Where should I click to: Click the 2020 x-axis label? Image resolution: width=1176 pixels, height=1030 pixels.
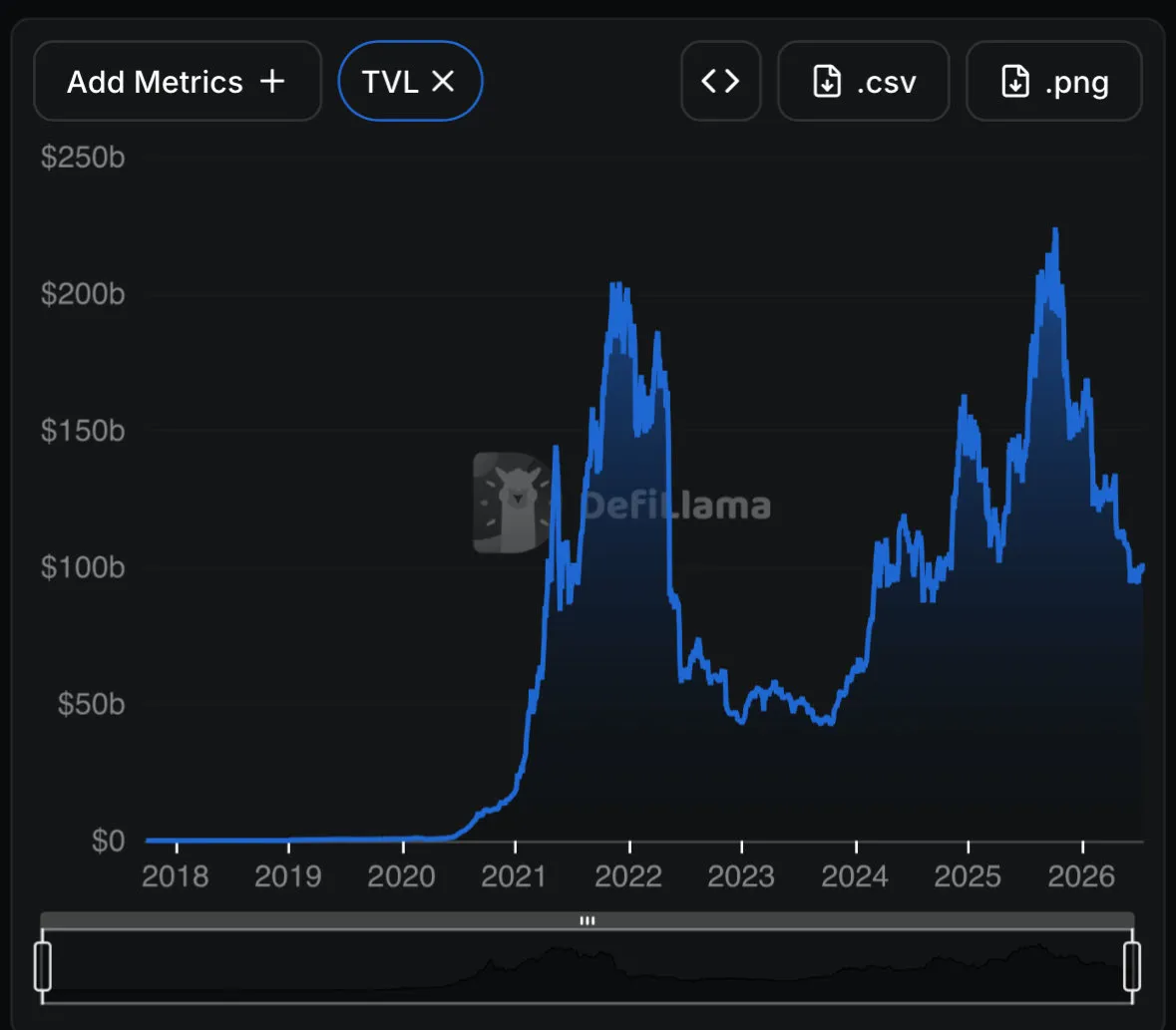click(401, 875)
